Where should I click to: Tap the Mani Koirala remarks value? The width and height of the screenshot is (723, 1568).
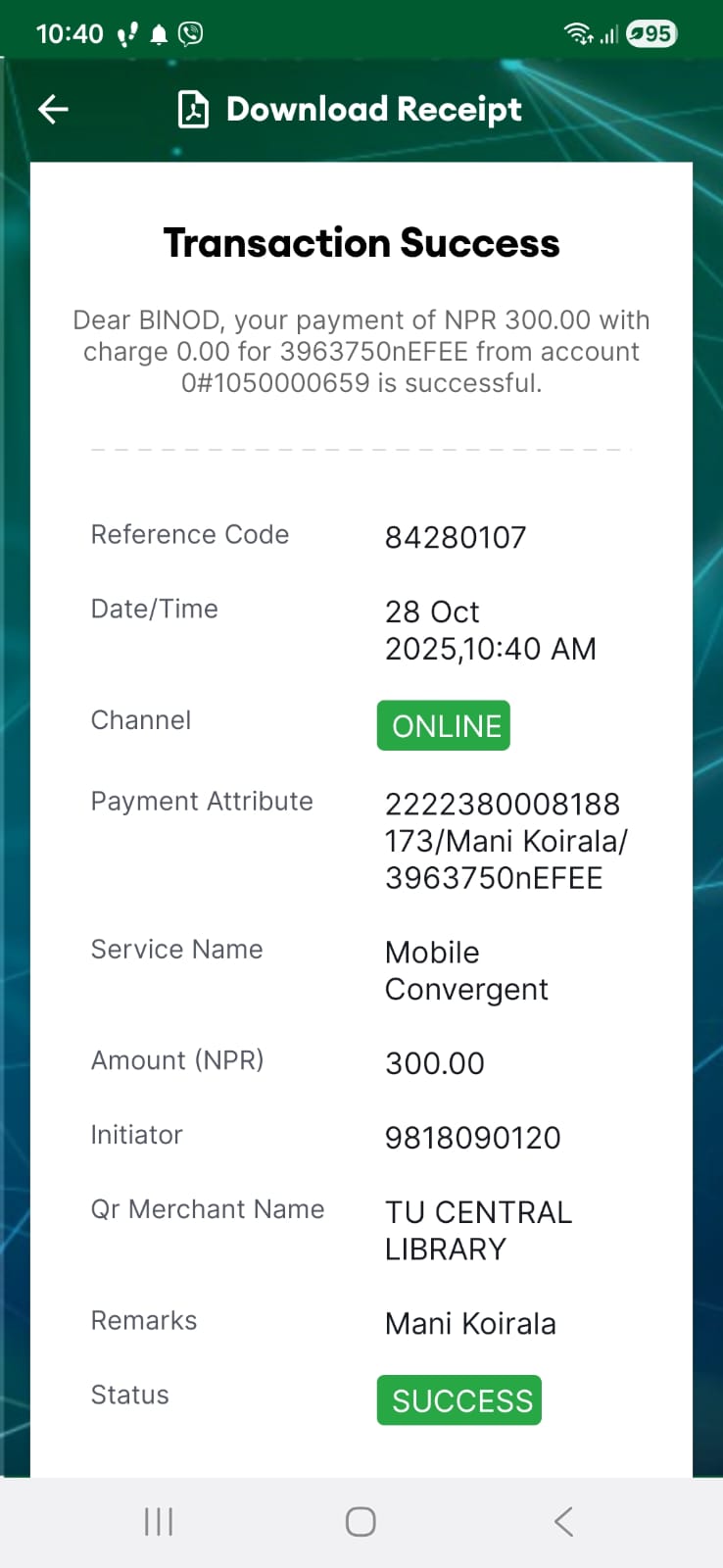tap(470, 1324)
